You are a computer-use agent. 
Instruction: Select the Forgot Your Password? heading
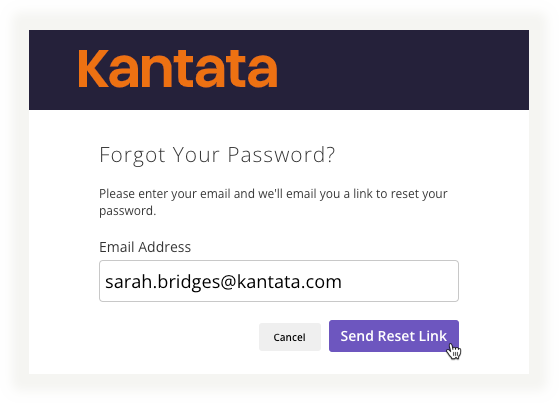(x=217, y=155)
